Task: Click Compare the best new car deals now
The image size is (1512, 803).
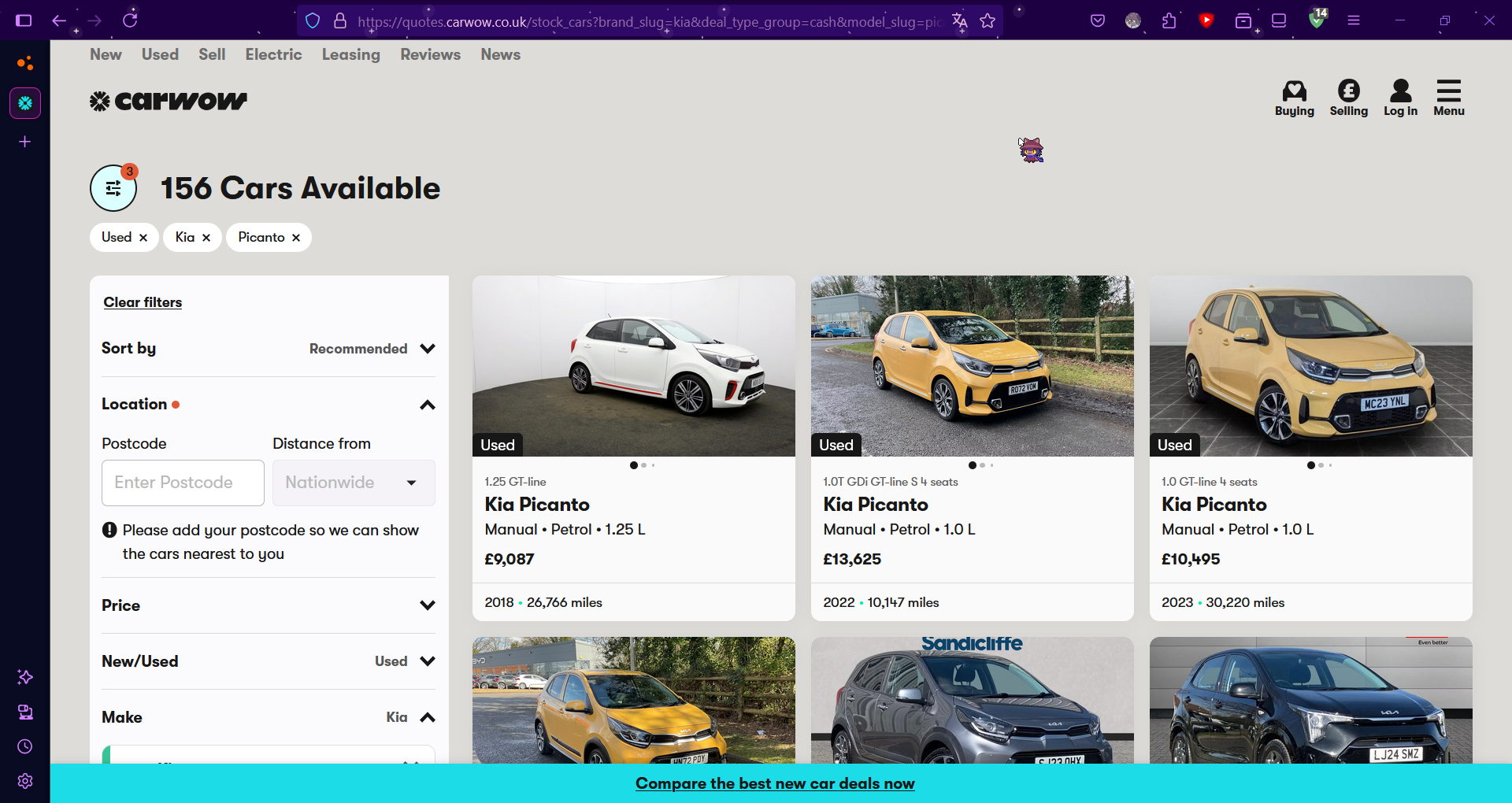Action: click(x=775, y=783)
